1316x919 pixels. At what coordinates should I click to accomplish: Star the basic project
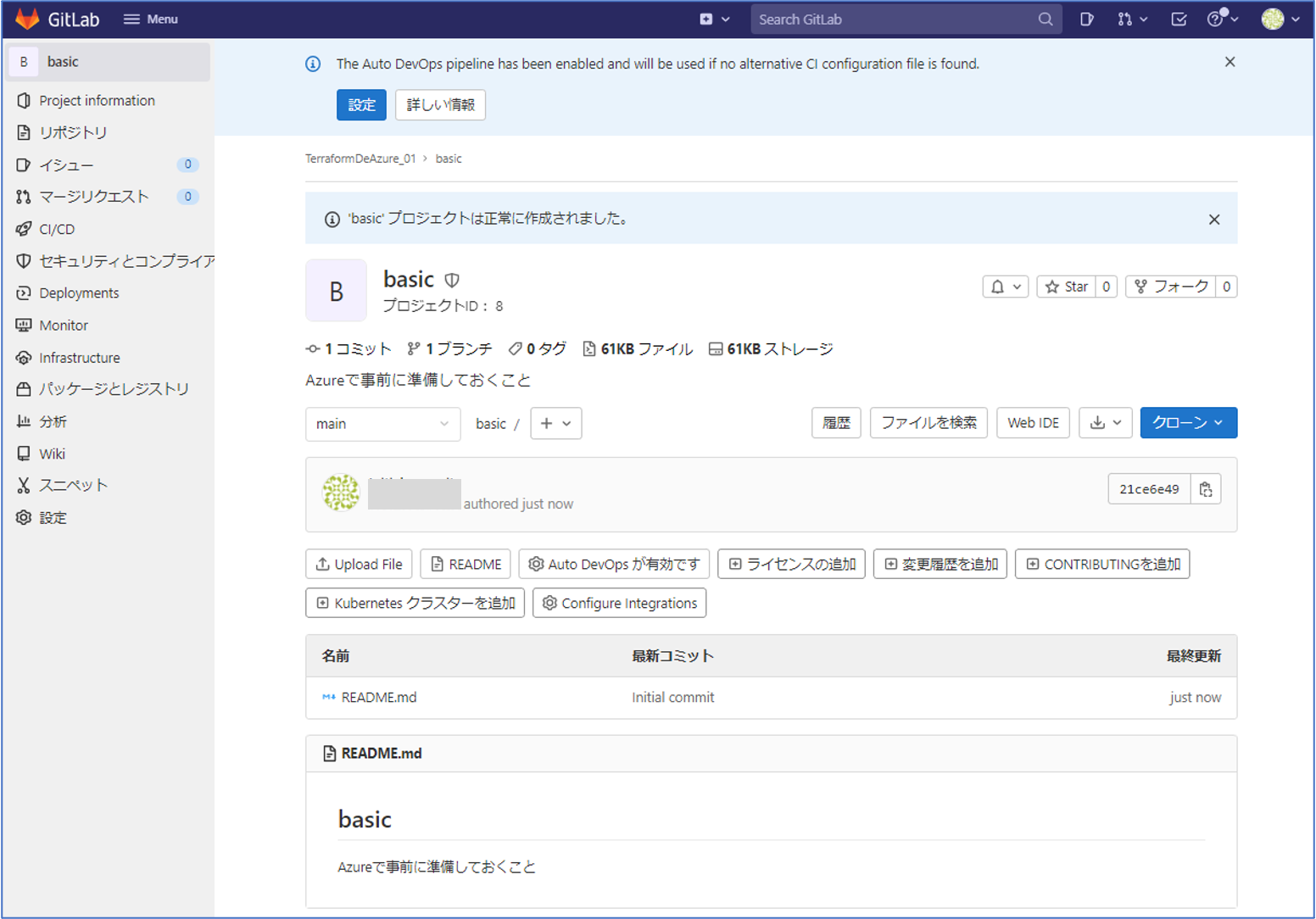[x=1067, y=287]
